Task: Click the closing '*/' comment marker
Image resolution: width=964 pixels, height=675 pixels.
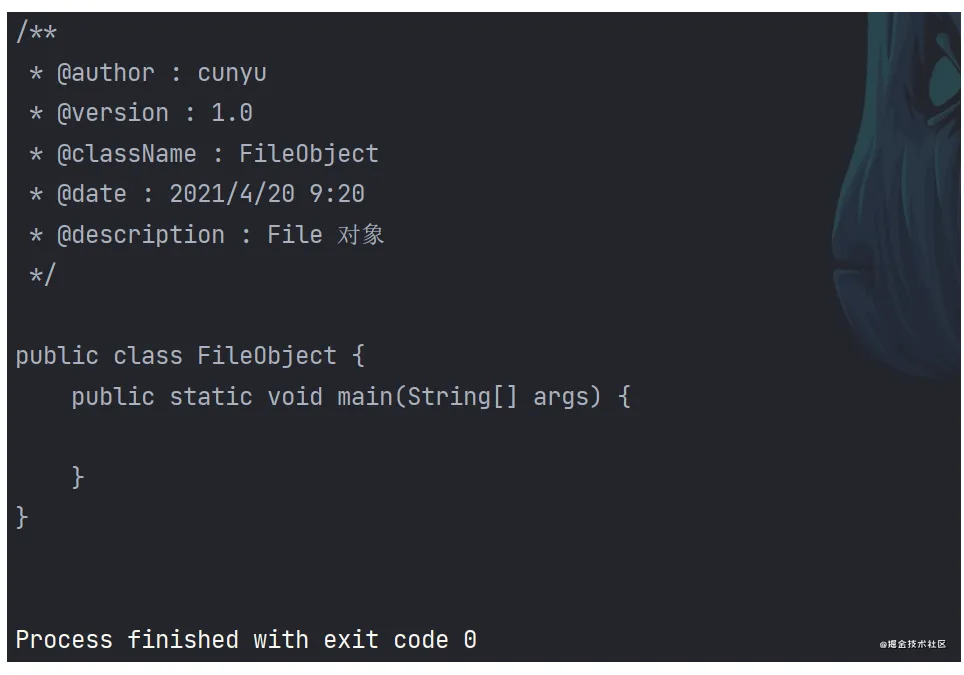Action: (x=42, y=274)
